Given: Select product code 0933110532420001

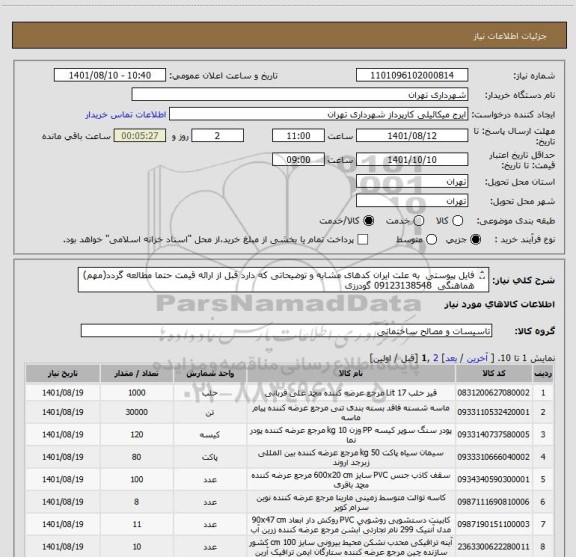Looking at the screenshot, I should (493, 412).
